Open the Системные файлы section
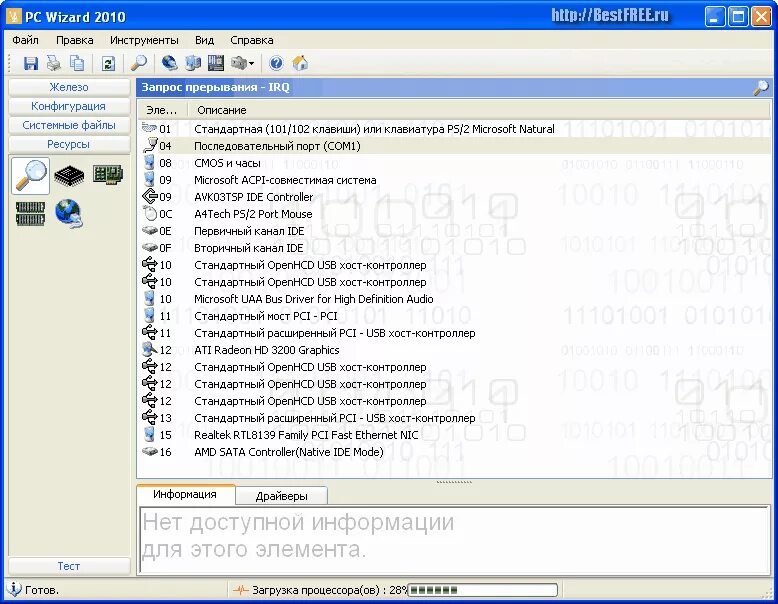Screen dimensions: 778x604 click(69, 125)
